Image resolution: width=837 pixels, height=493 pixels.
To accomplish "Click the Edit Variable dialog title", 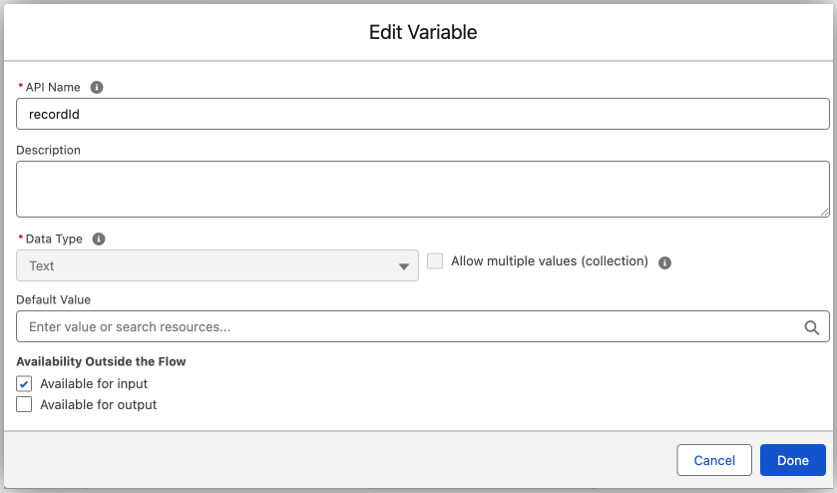I will tap(423, 32).
